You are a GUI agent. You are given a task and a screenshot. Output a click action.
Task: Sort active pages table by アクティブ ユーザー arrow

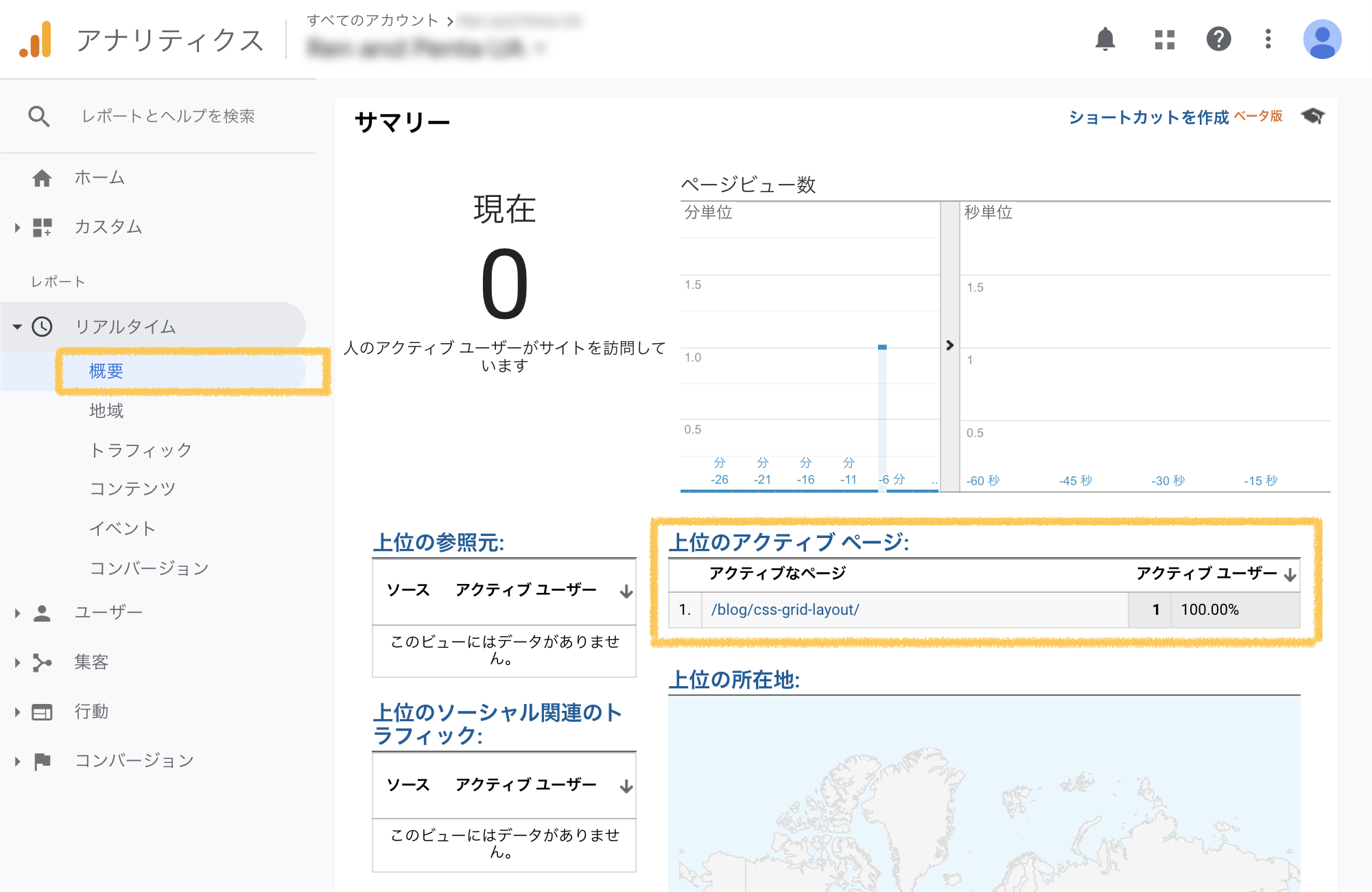[1290, 575]
